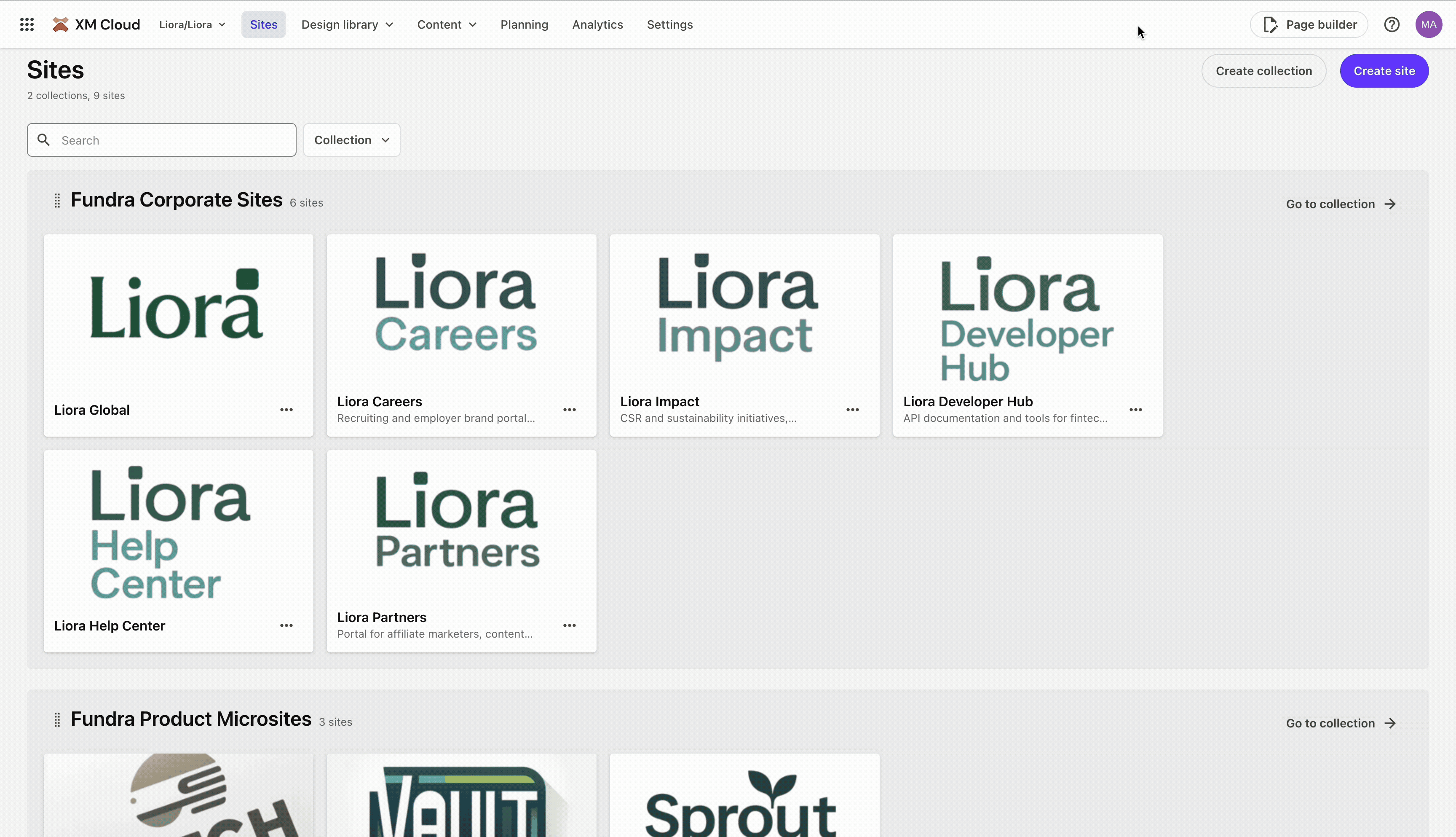Open the MA user avatar menu
The height and width of the screenshot is (837, 1456).
pyautogui.click(x=1429, y=24)
